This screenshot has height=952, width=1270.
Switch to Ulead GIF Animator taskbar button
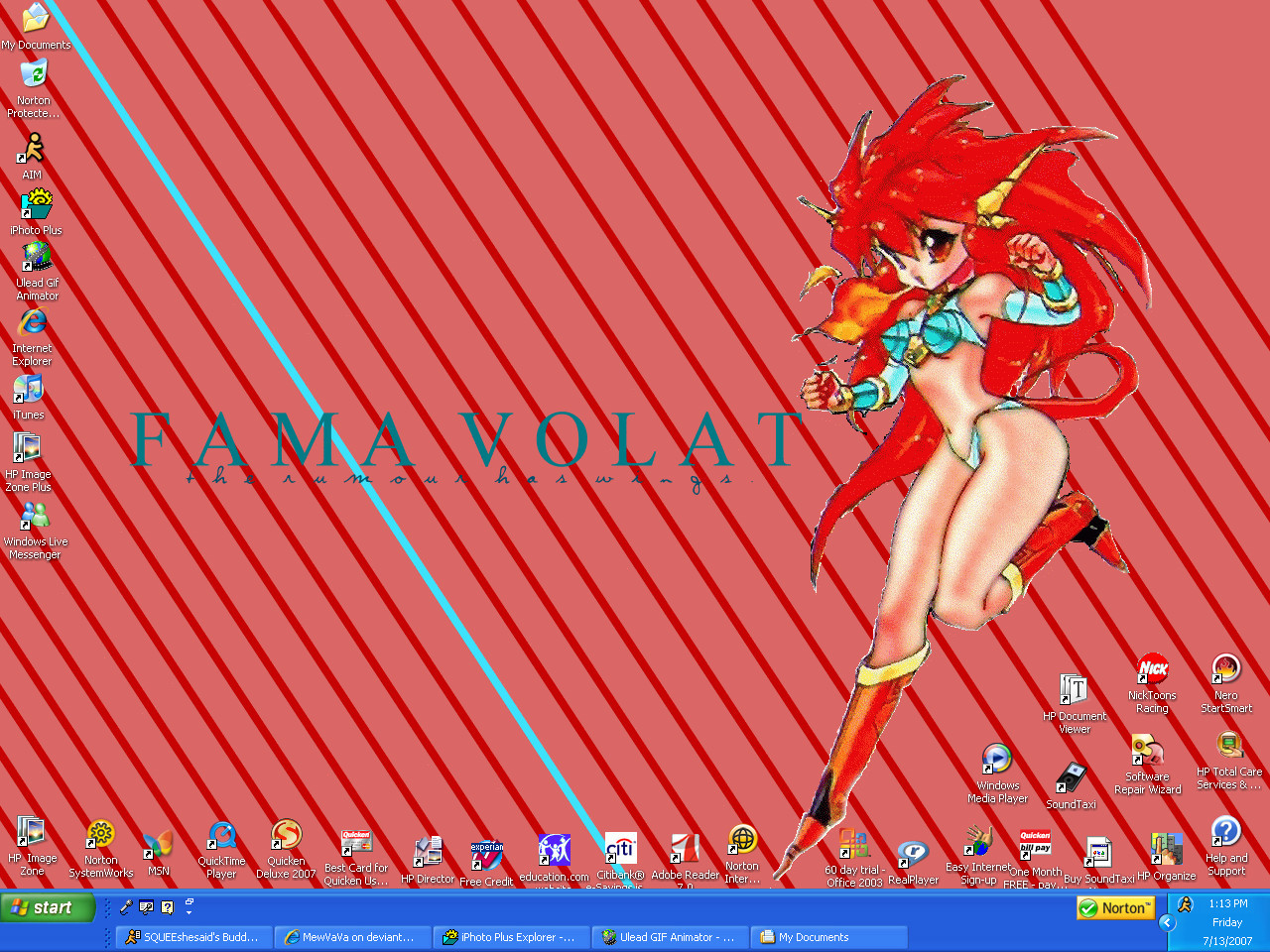pos(671,937)
